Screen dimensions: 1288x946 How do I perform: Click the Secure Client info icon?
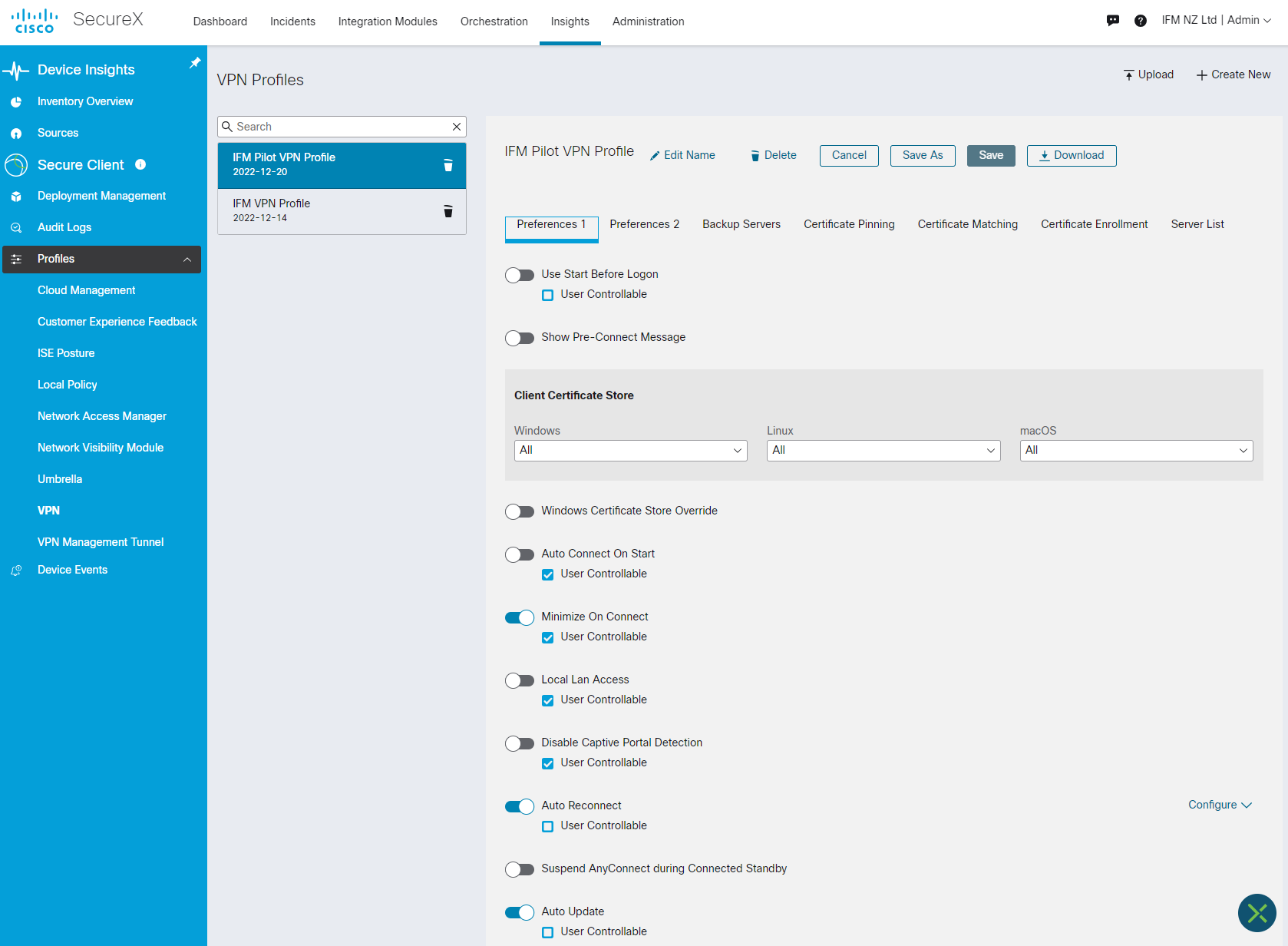pyautogui.click(x=140, y=164)
